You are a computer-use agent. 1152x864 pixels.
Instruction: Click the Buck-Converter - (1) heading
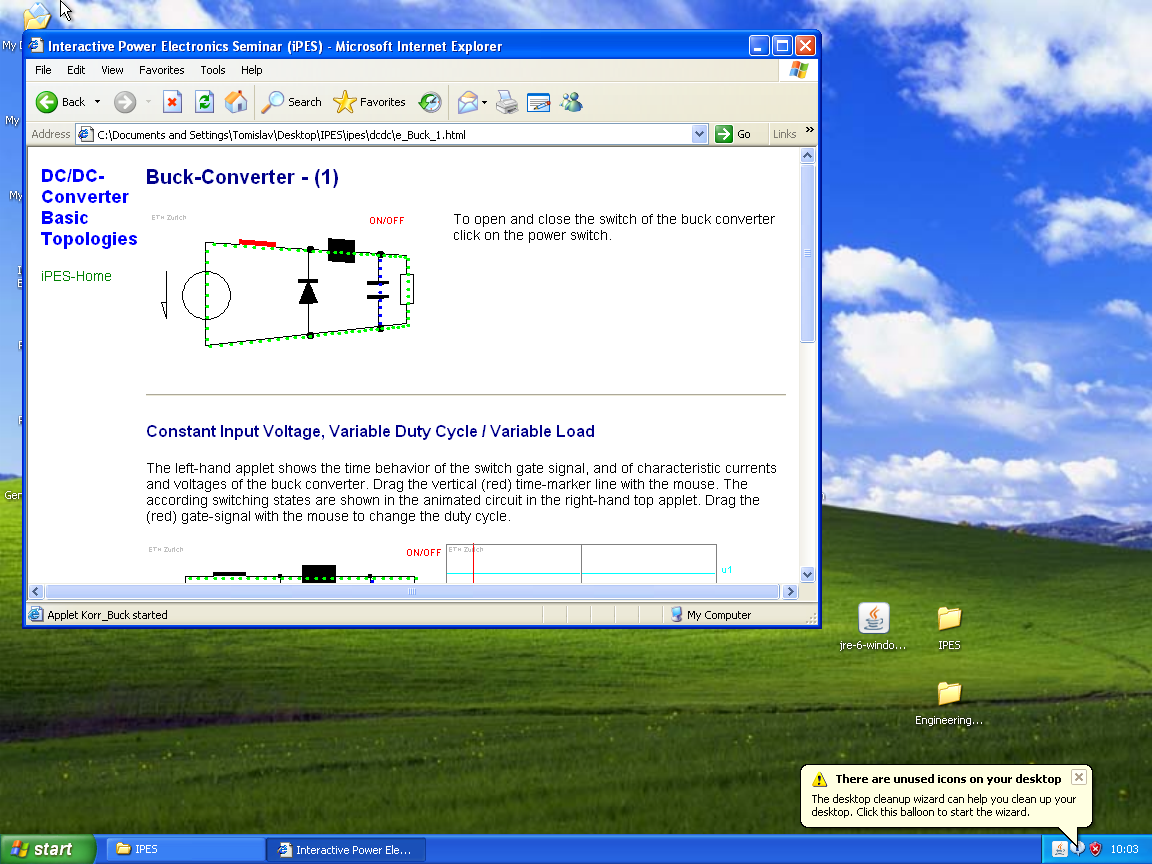pos(242,177)
